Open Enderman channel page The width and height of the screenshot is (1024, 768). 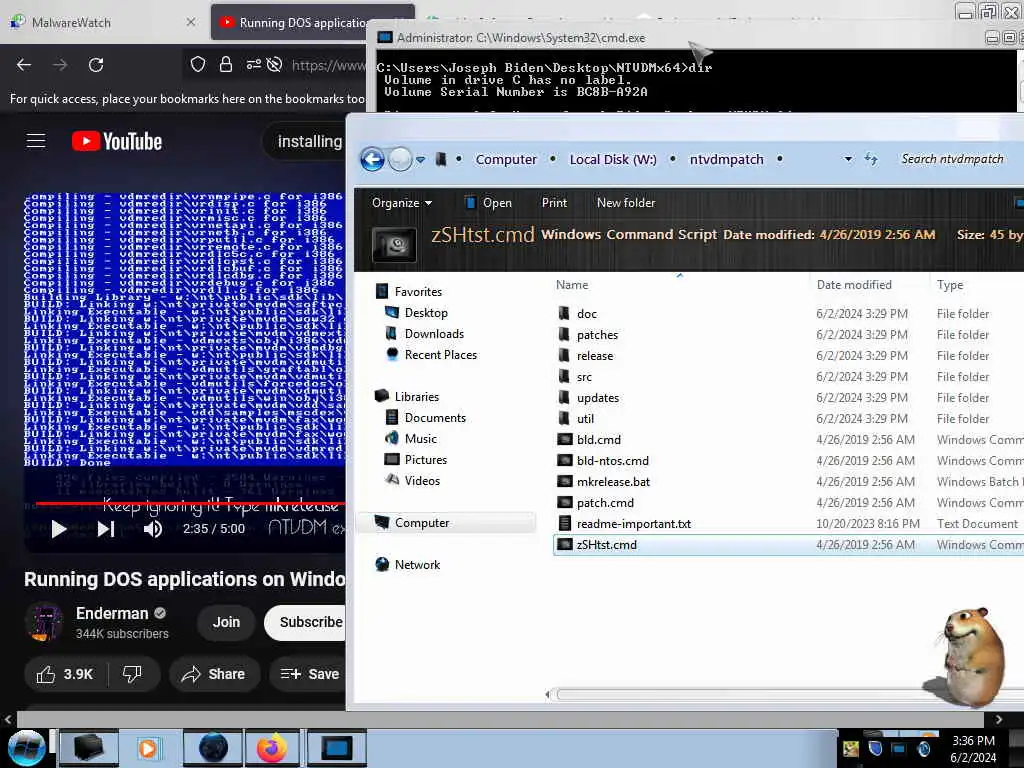(112, 613)
